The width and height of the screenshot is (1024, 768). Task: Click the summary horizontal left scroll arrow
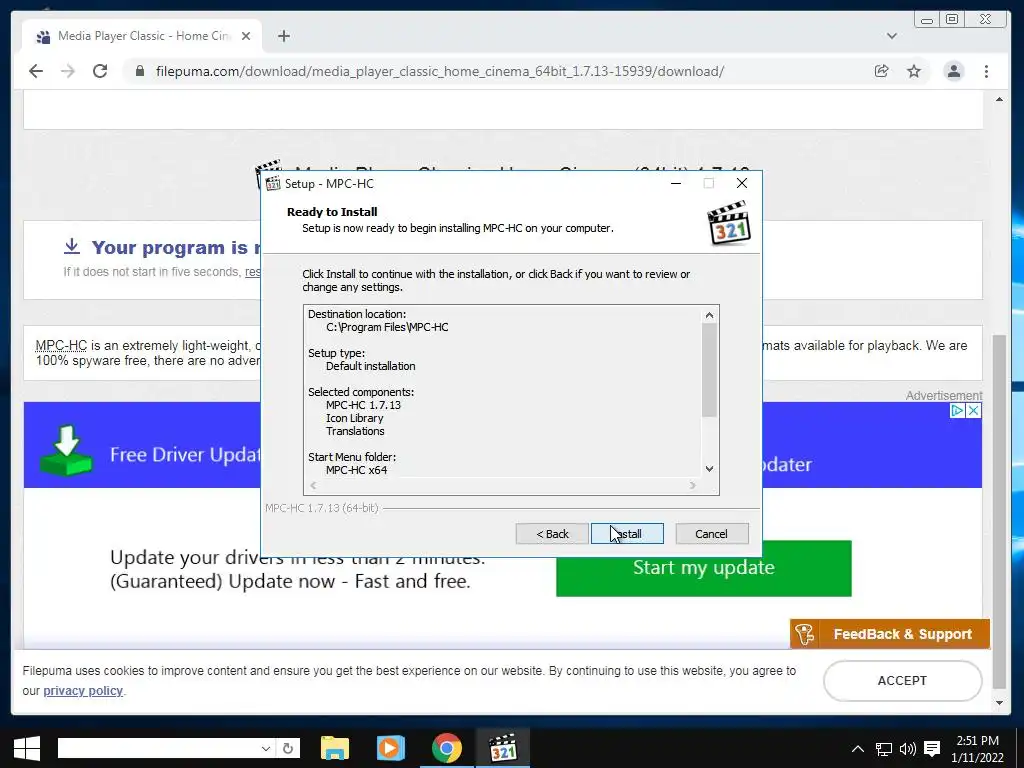tap(313, 485)
